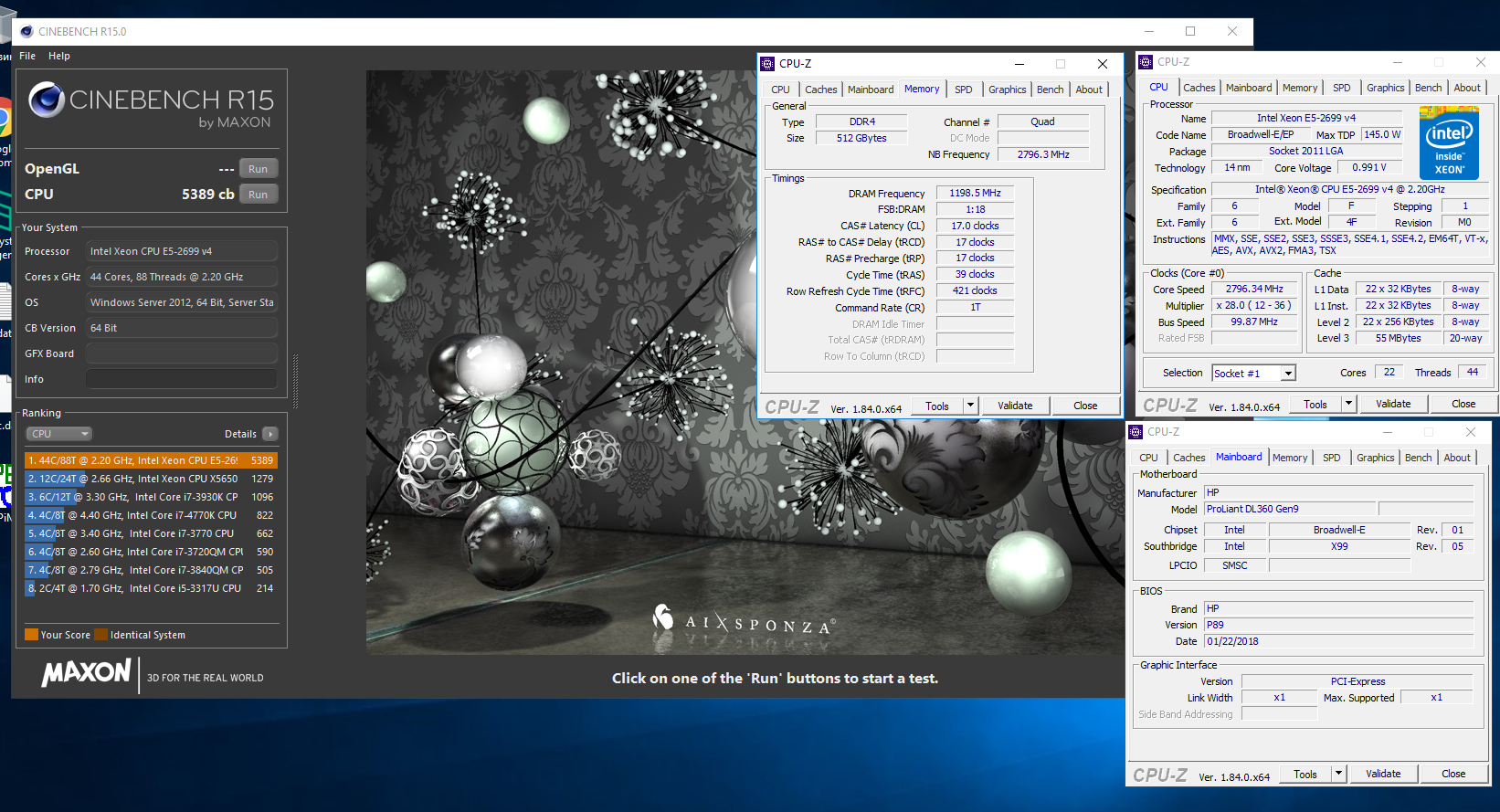Viewport: 1500px width, 812px height.
Task: Click Validate in the Memory CPU-Z window
Action: click(1015, 406)
